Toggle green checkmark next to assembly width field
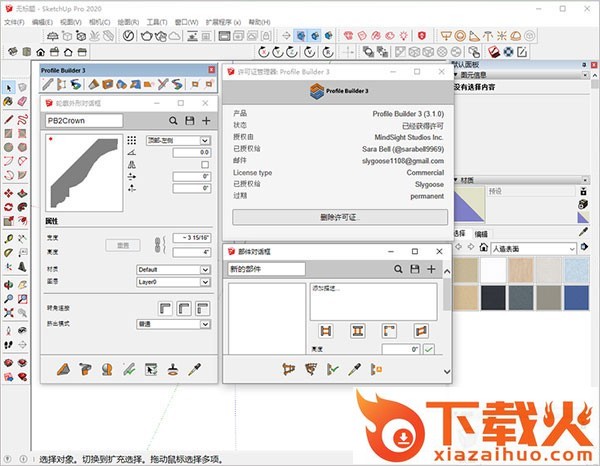Image resolution: width=600 pixels, height=466 pixels. tap(428, 349)
